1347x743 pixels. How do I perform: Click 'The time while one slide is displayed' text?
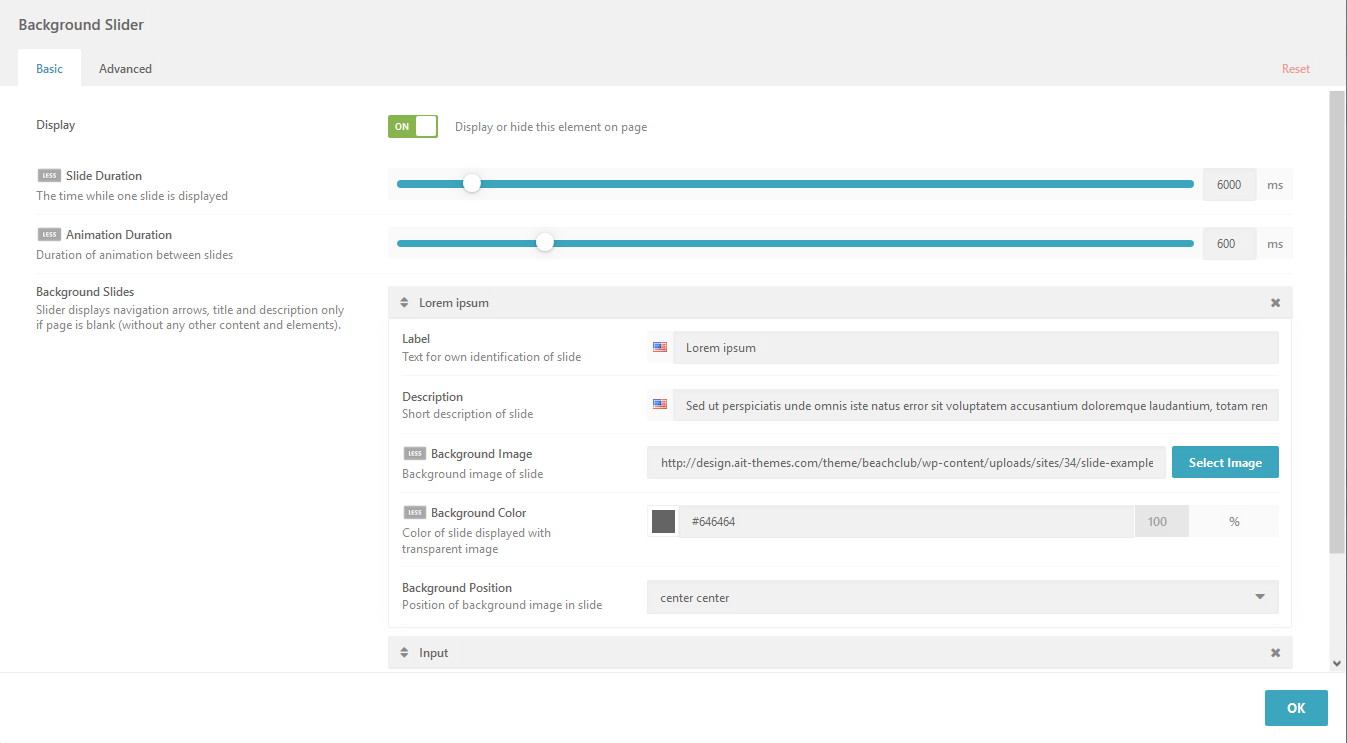click(132, 196)
